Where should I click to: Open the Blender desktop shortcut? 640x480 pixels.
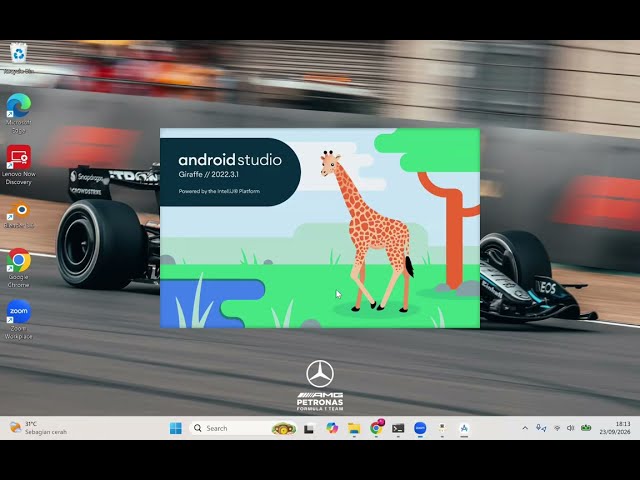coord(18,216)
